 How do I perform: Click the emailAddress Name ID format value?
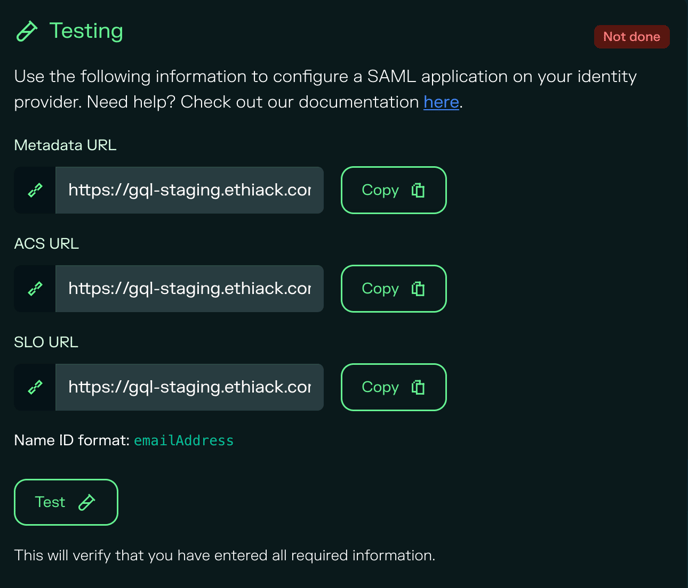pyautogui.click(x=184, y=440)
